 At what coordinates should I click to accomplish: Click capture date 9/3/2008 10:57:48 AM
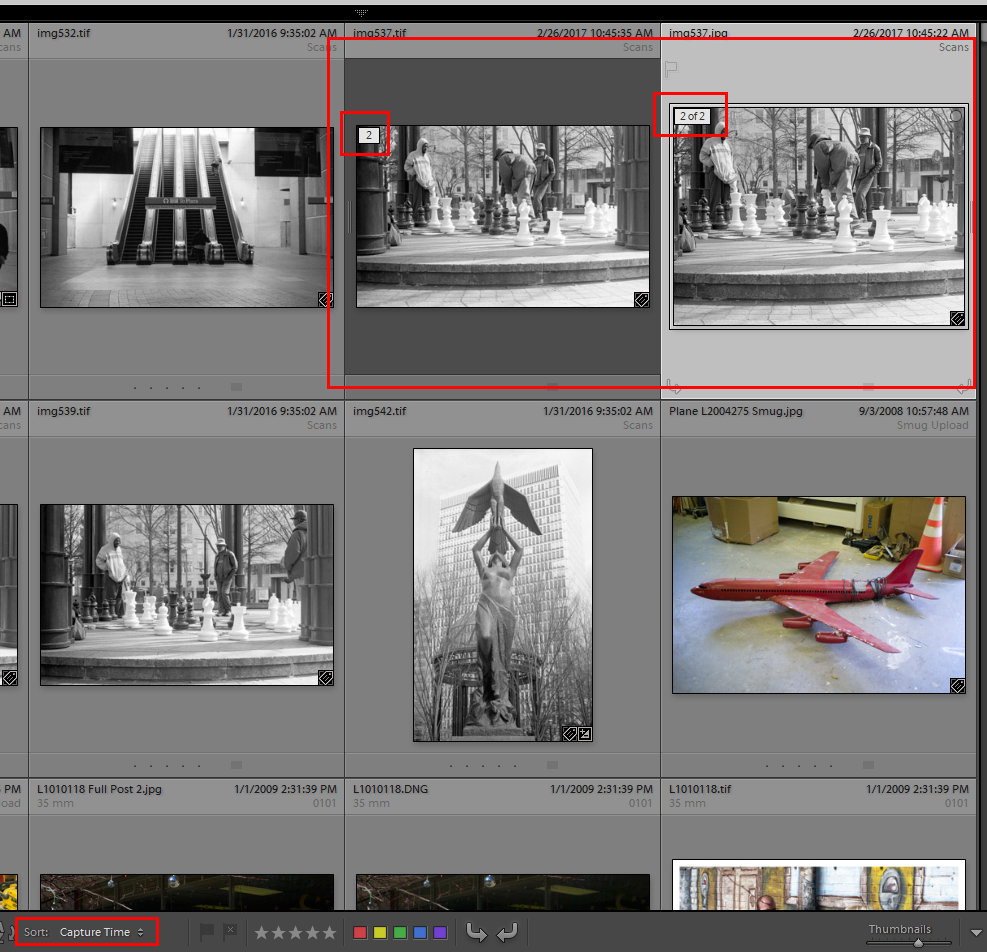(x=913, y=411)
